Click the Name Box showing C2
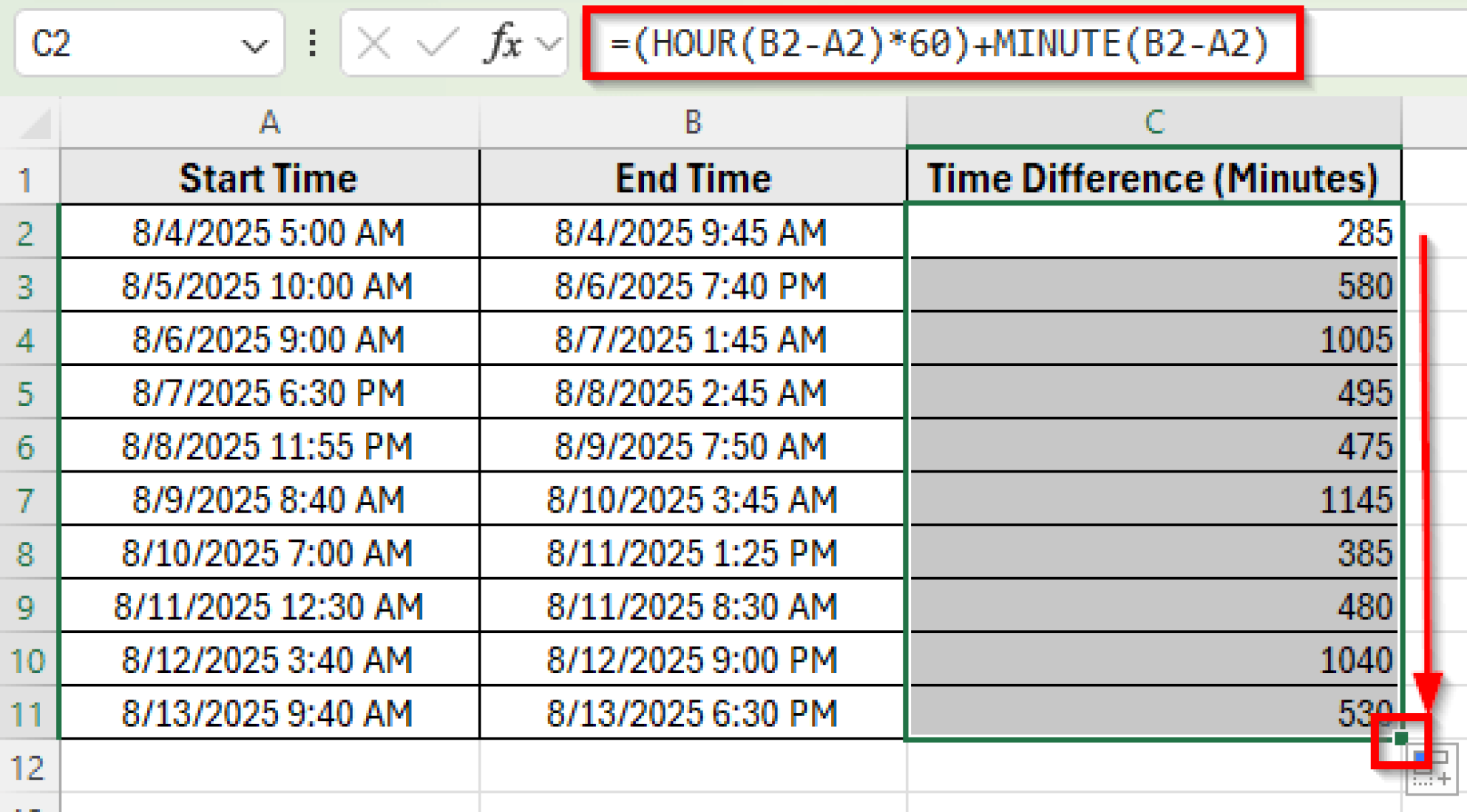1467x812 pixels. click(129, 44)
